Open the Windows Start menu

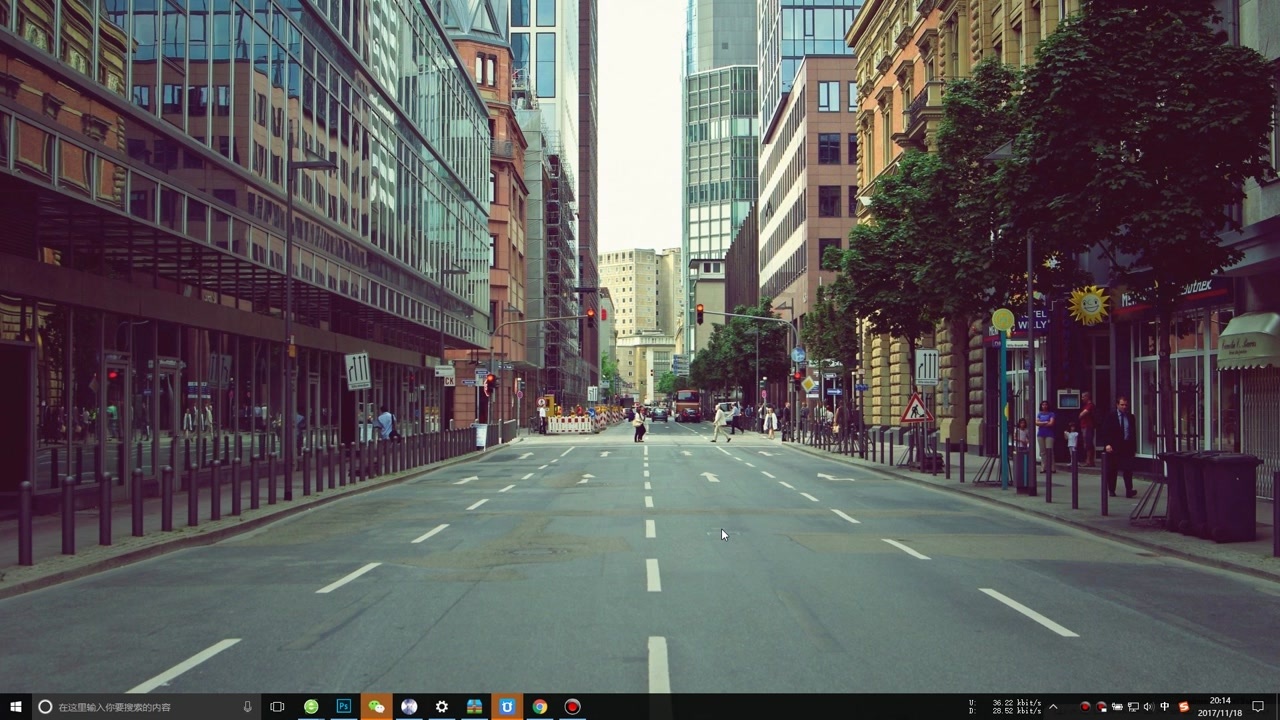pos(15,707)
